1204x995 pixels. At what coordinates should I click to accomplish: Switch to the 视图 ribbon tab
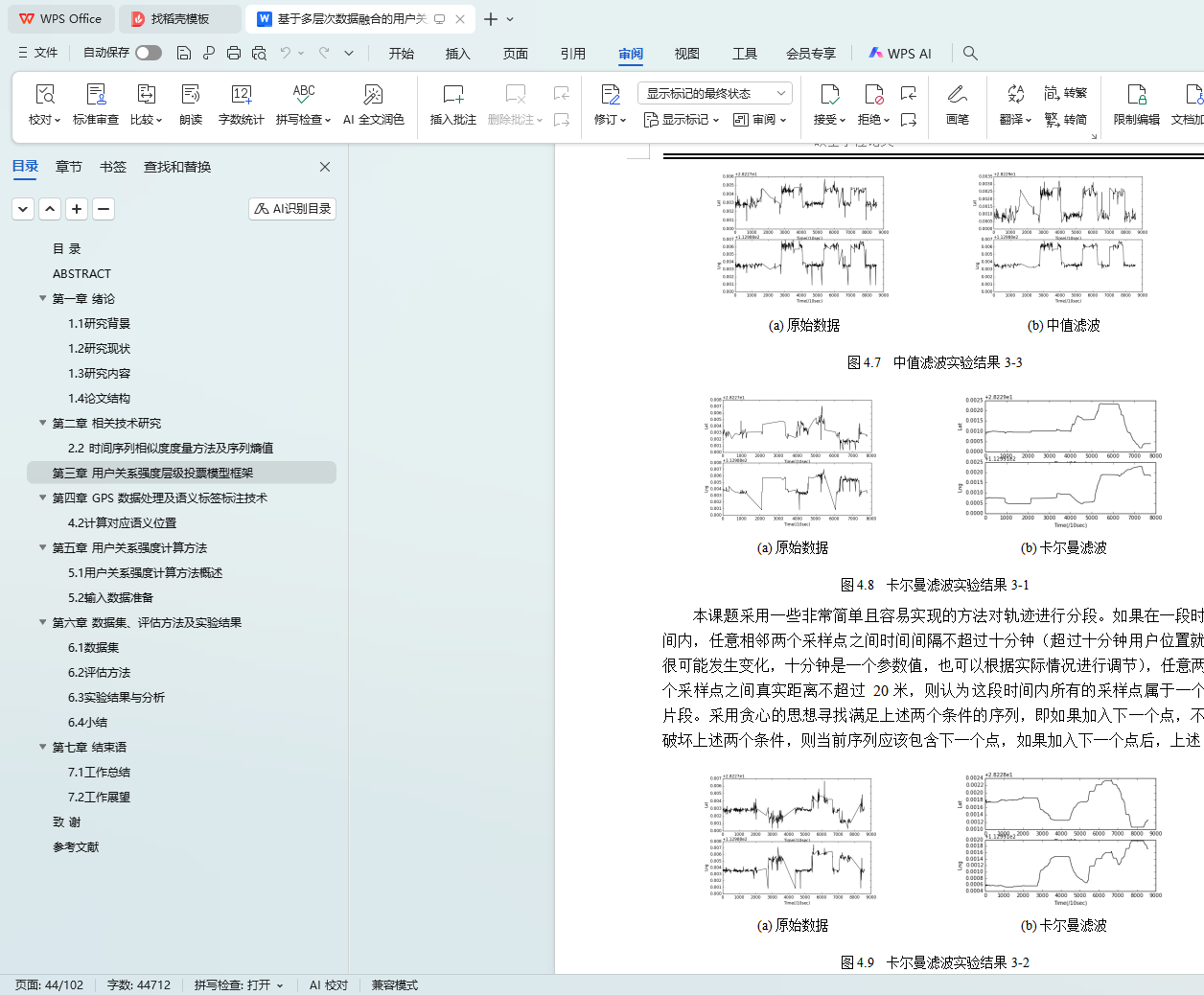(x=686, y=54)
